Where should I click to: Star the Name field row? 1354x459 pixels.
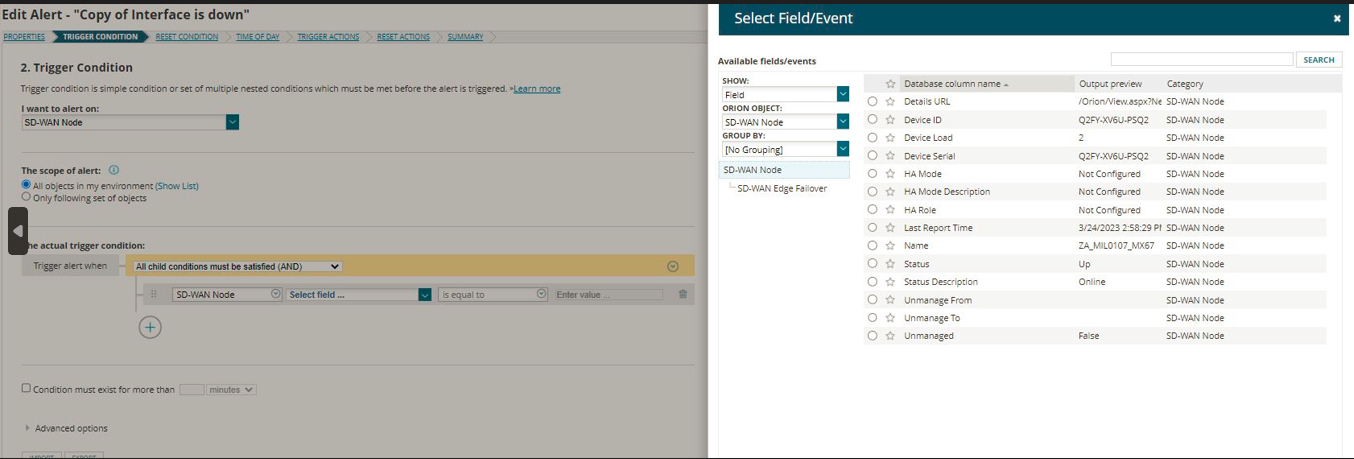(x=890, y=246)
